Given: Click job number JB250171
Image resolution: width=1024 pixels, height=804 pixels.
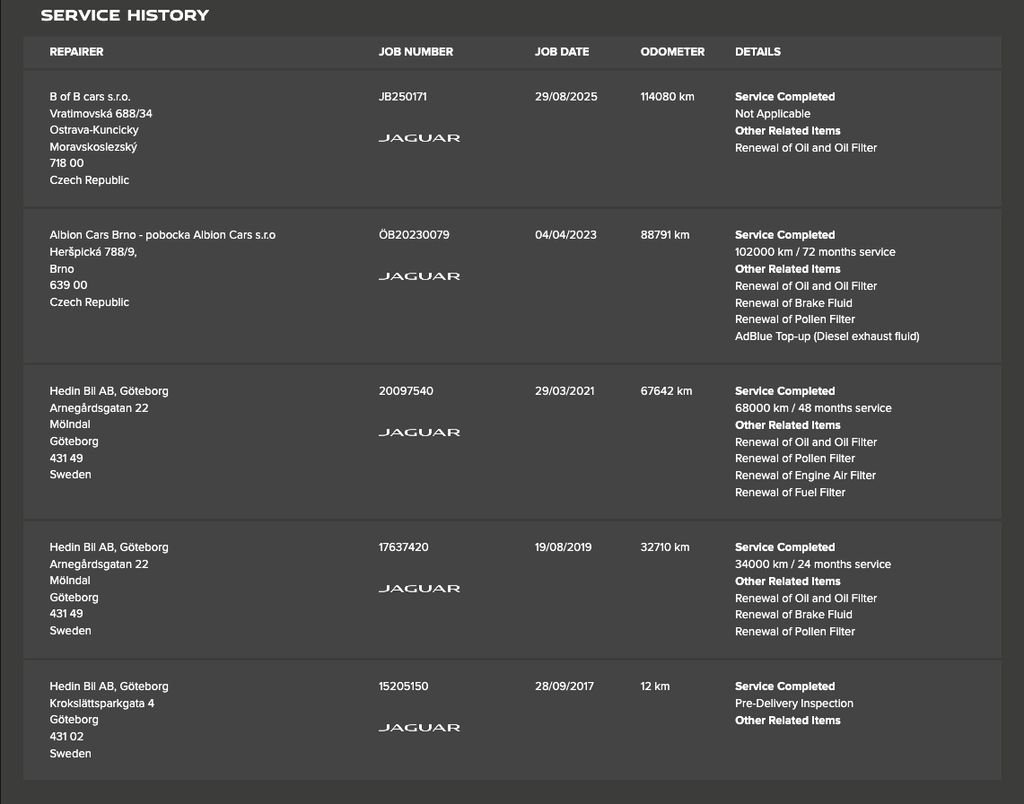Looking at the screenshot, I should pyautogui.click(x=403, y=97).
